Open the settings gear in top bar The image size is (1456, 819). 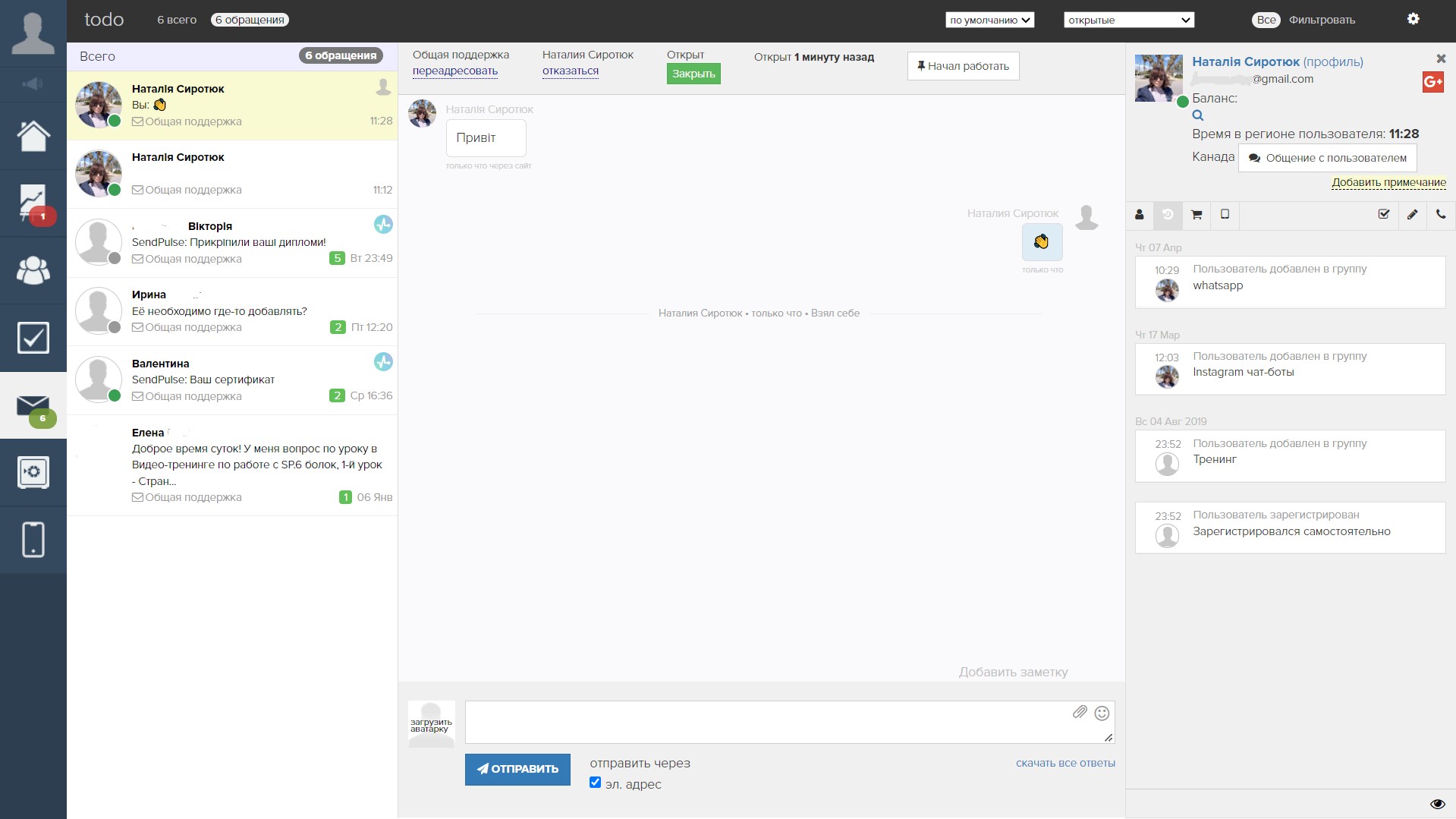tap(1413, 19)
